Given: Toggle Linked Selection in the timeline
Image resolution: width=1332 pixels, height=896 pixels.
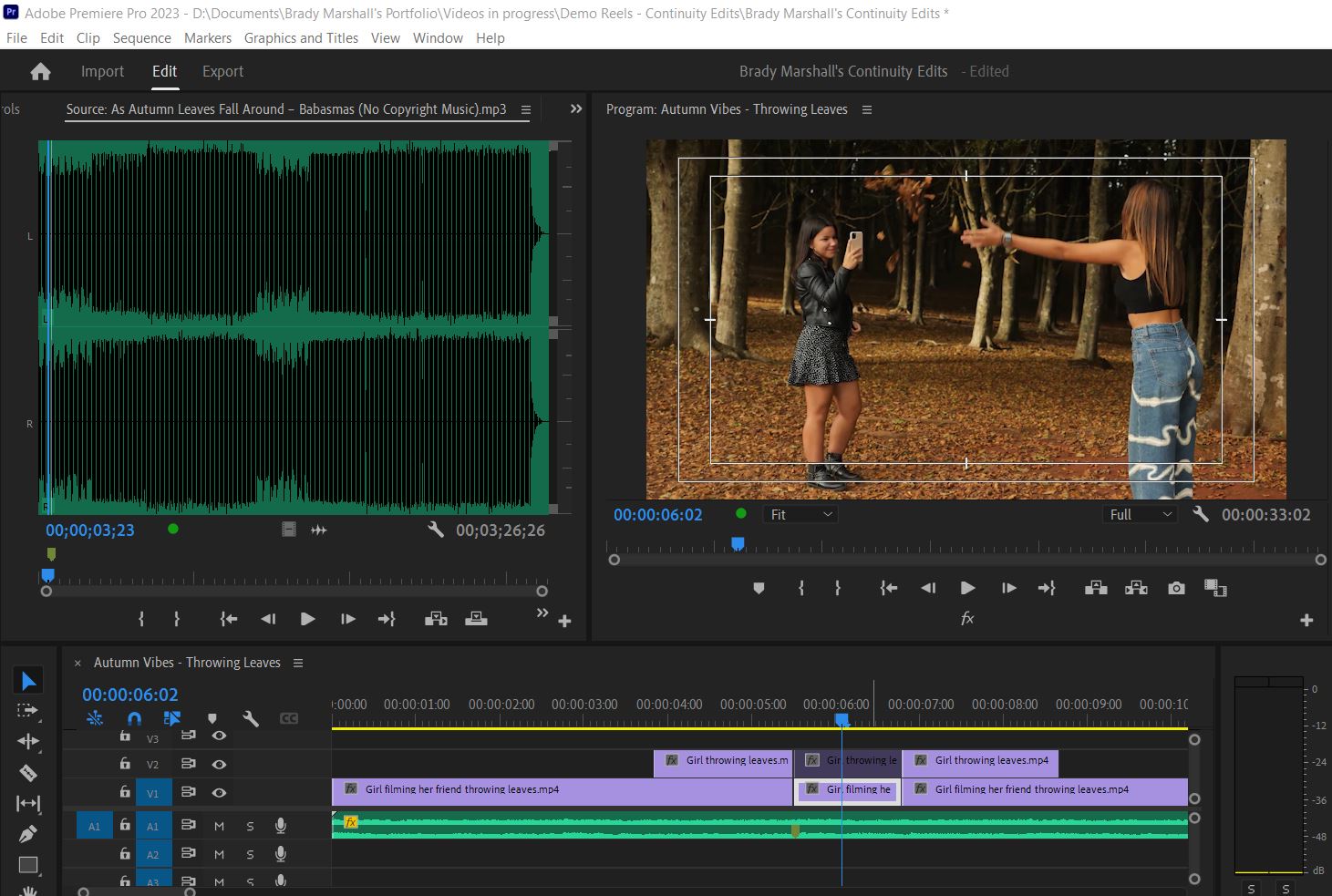Looking at the screenshot, I should click(x=172, y=718).
